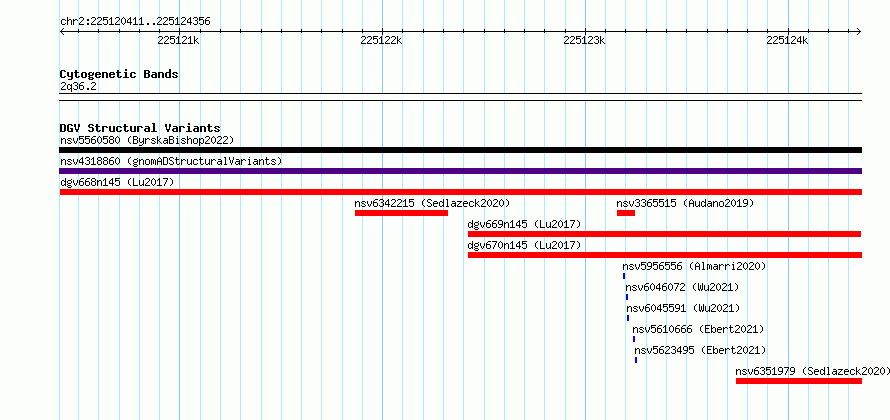
Task: Click the nsv5560580 (ByrskaBishop2022) label
Action: click(x=147, y=140)
